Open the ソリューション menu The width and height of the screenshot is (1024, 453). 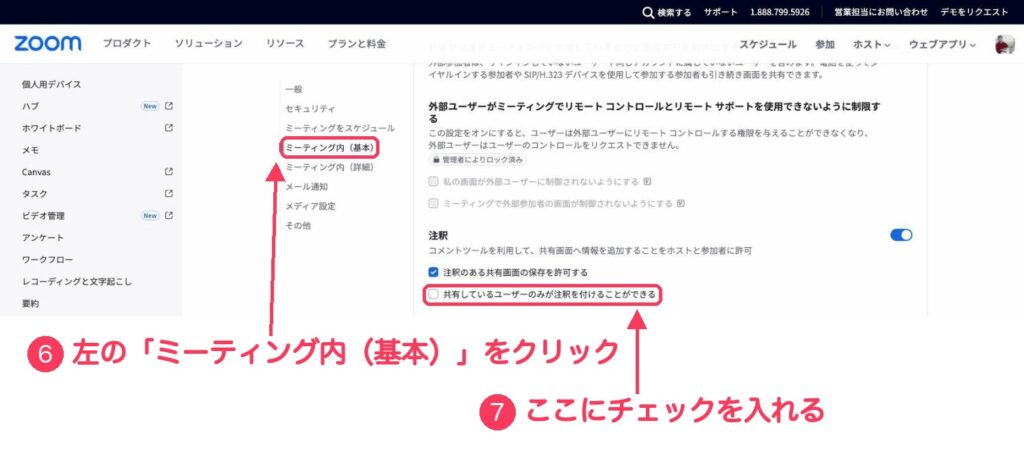pyautogui.click(x=208, y=44)
